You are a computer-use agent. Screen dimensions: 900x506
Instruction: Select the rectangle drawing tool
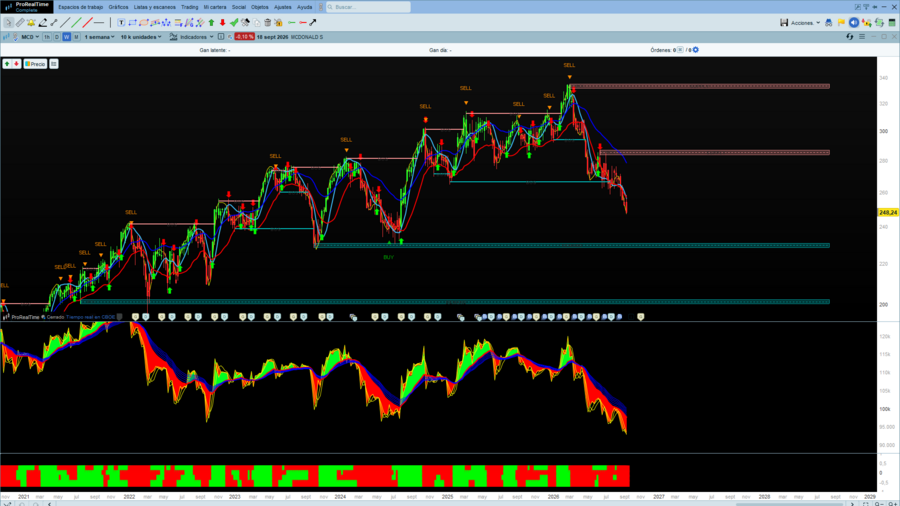[x=133, y=23]
